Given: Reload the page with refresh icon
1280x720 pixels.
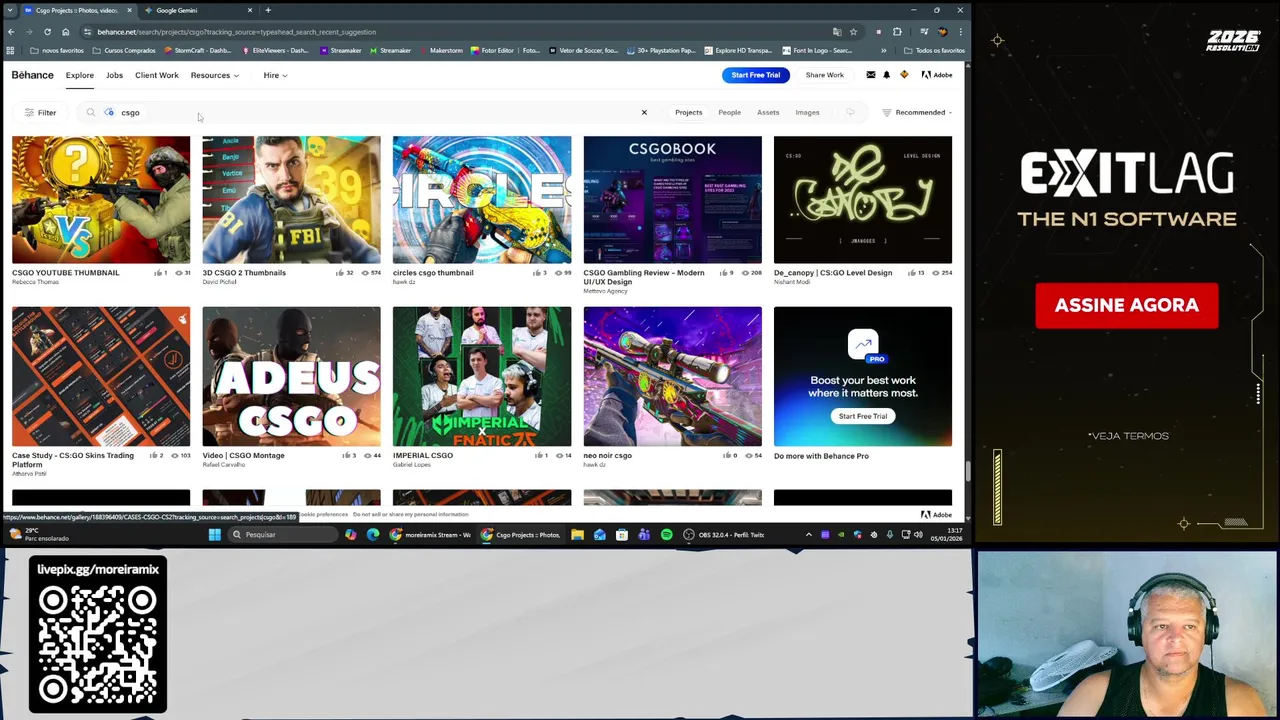Looking at the screenshot, I should [47, 32].
